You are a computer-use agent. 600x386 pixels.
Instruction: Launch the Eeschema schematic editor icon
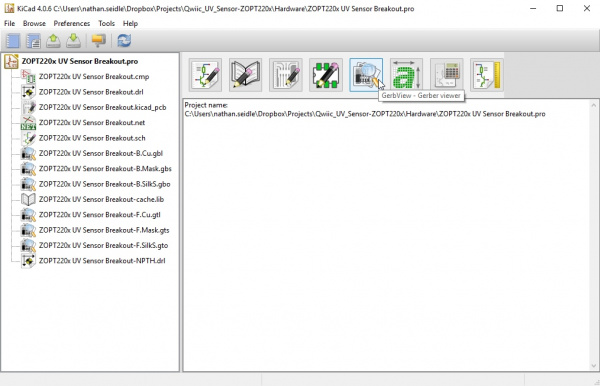(x=205, y=75)
